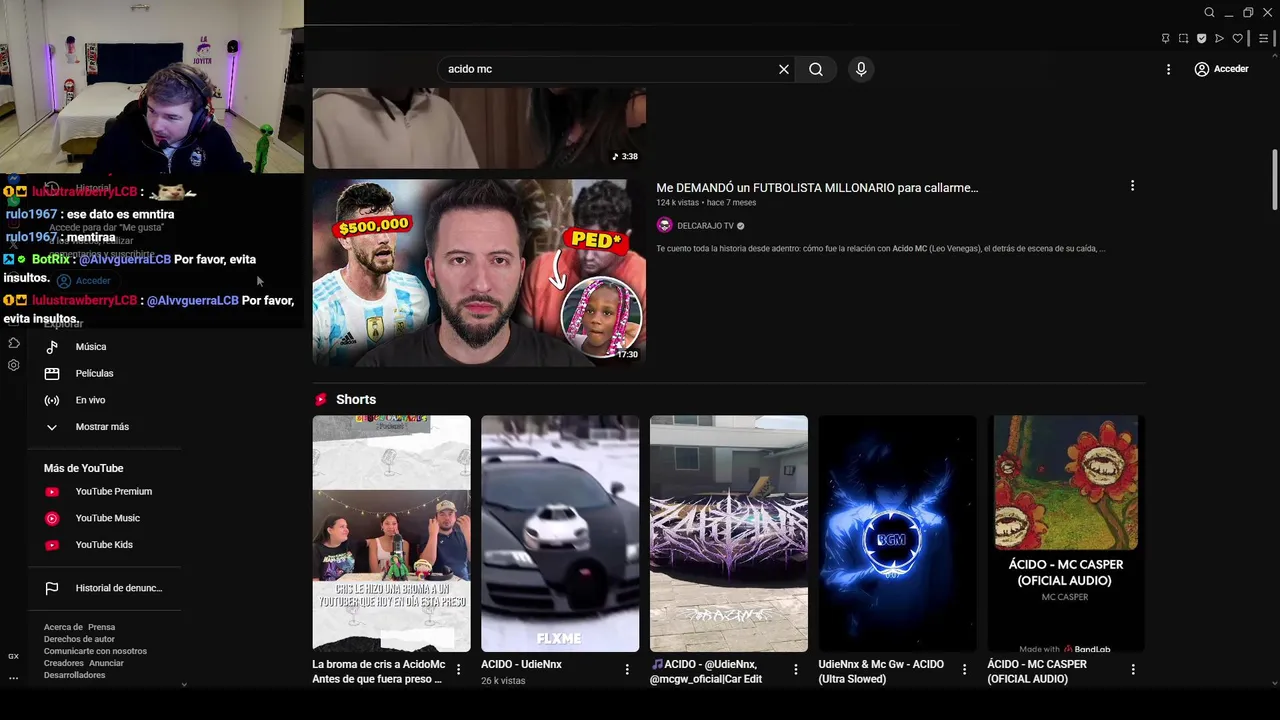Click the GX icon in browser sidebar
The height and width of the screenshot is (720, 1280).
pos(13,656)
